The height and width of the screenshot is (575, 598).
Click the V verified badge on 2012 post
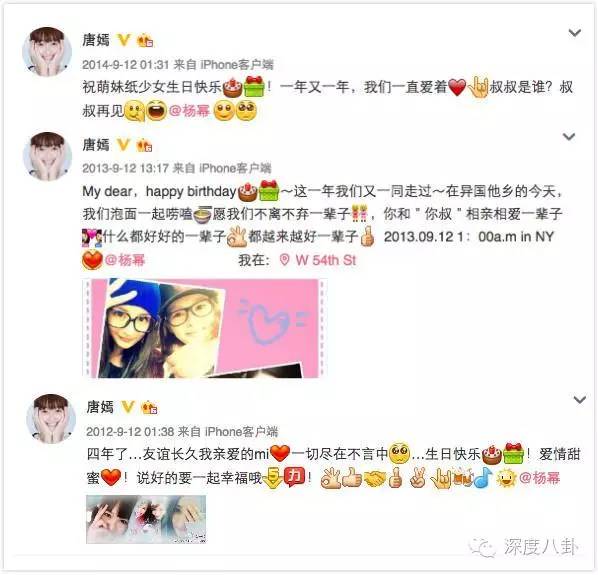click(128, 407)
